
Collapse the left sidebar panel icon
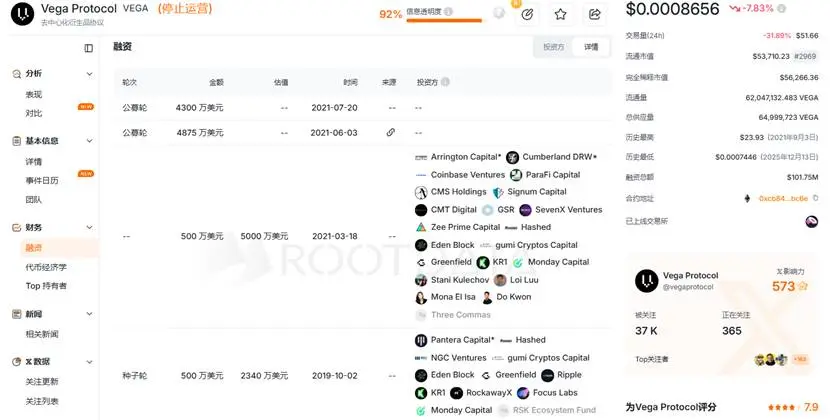point(89,48)
